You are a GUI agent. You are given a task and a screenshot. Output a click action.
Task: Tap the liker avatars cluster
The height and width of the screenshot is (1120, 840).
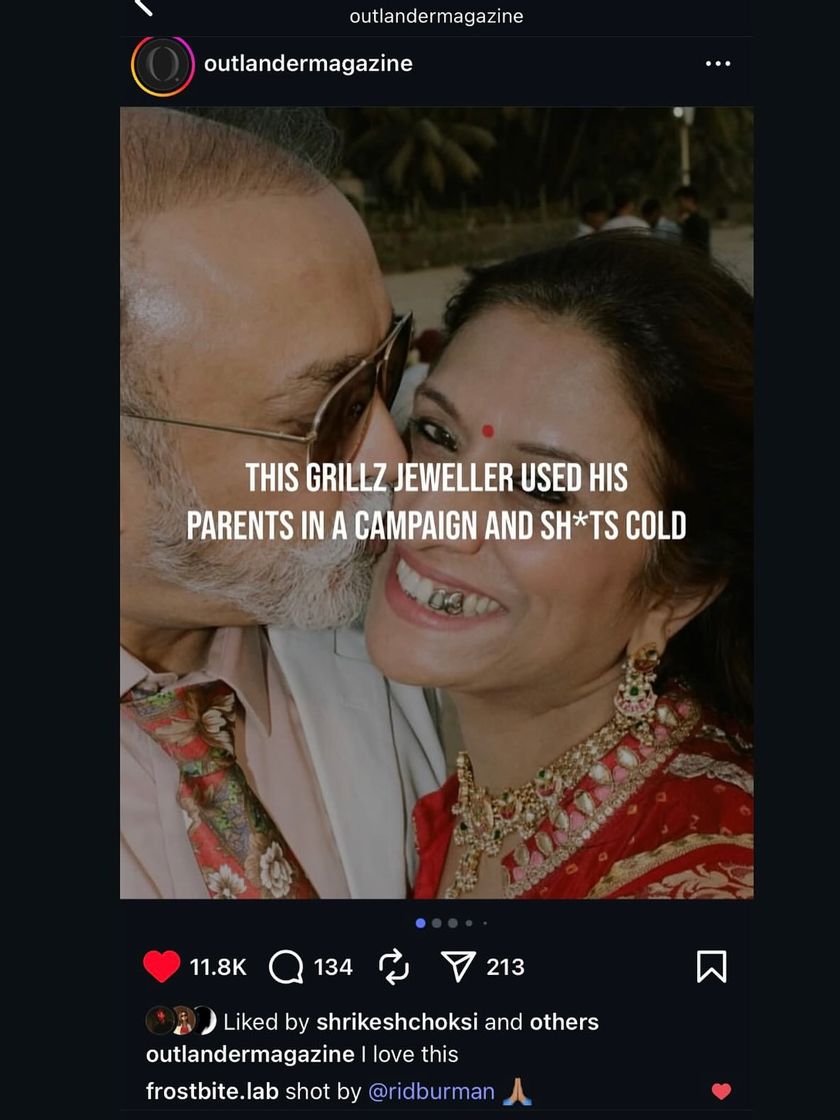[x=181, y=1021]
